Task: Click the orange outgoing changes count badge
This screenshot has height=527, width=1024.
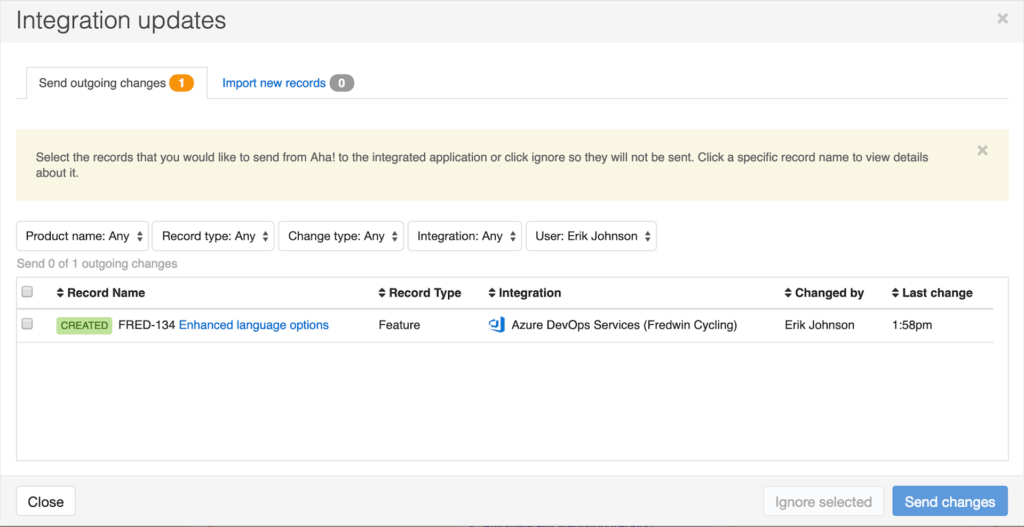Action: (182, 83)
